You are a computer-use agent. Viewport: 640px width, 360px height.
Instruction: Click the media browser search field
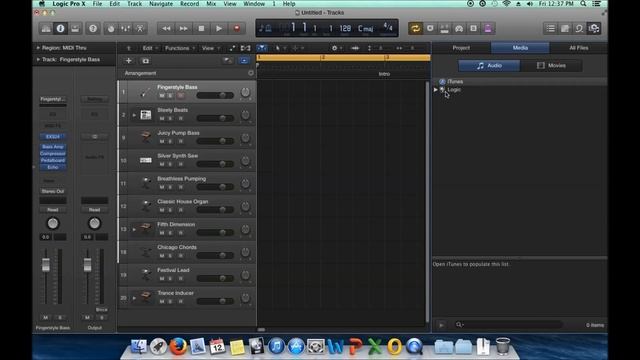[x=508, y=325]
